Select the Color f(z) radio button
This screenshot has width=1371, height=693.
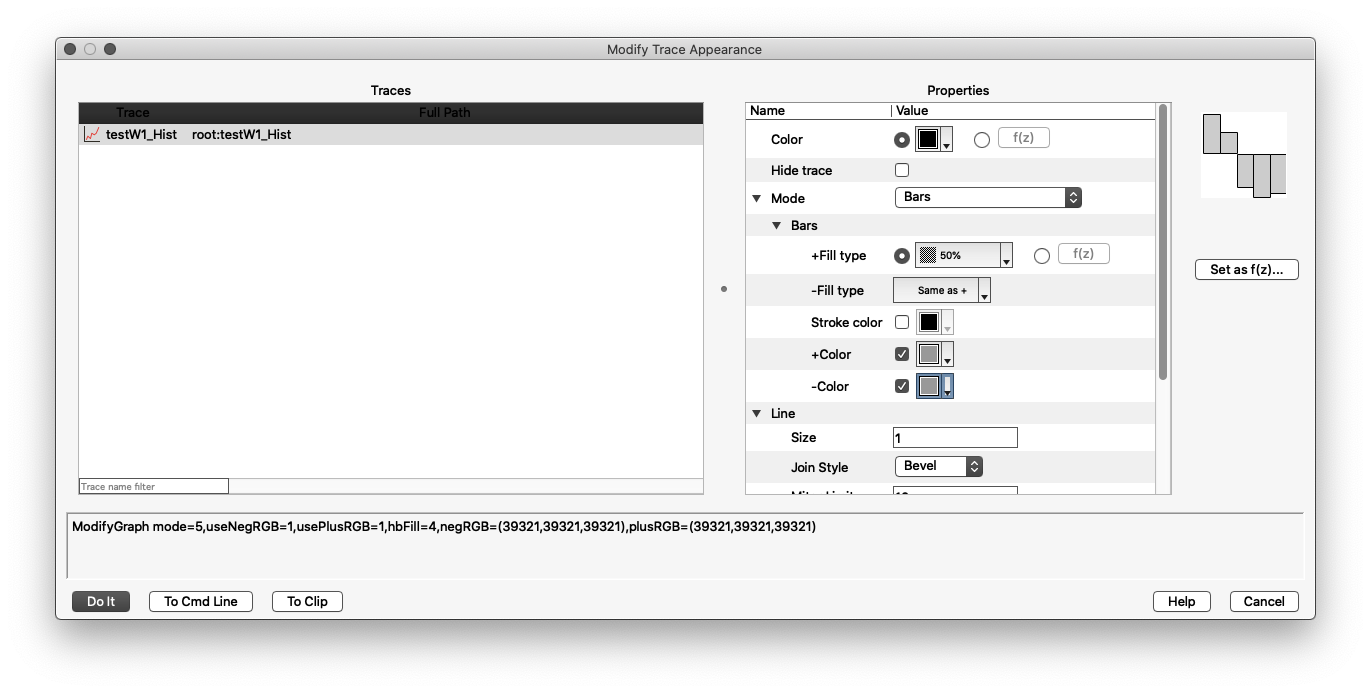[981, 140]
